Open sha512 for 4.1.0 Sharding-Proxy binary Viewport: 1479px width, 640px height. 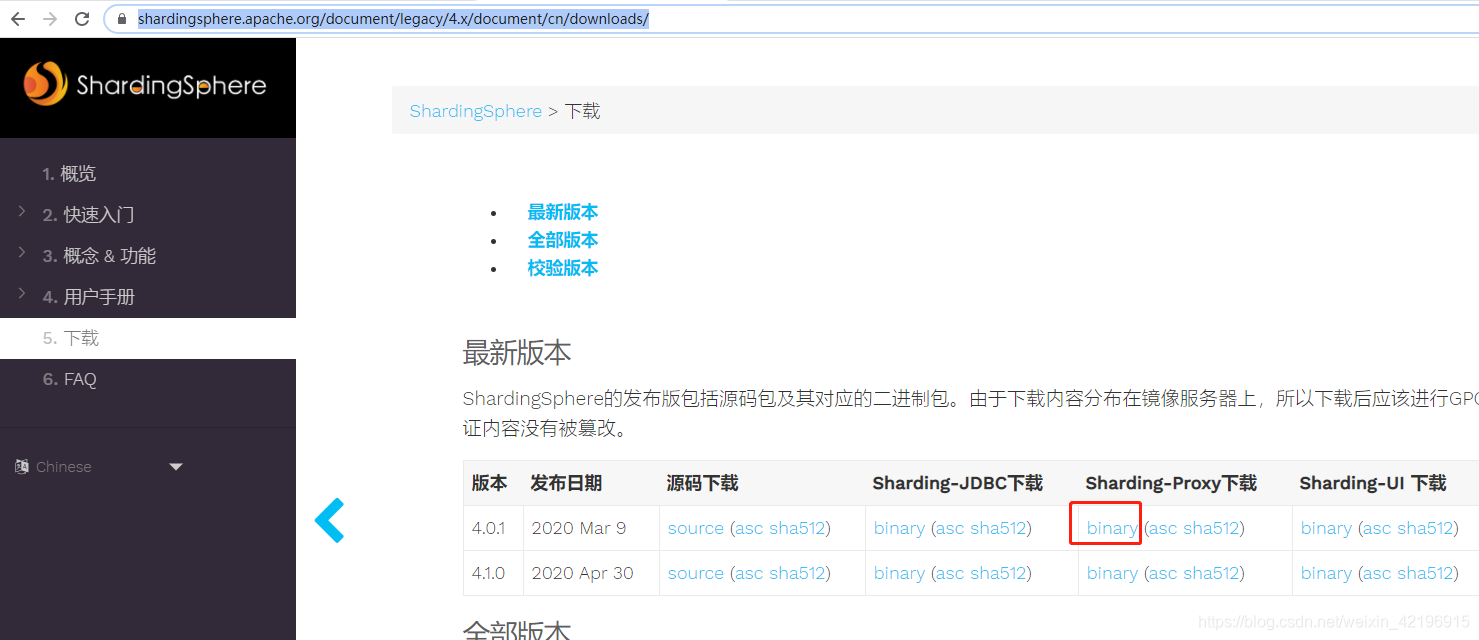(1212, 573)
